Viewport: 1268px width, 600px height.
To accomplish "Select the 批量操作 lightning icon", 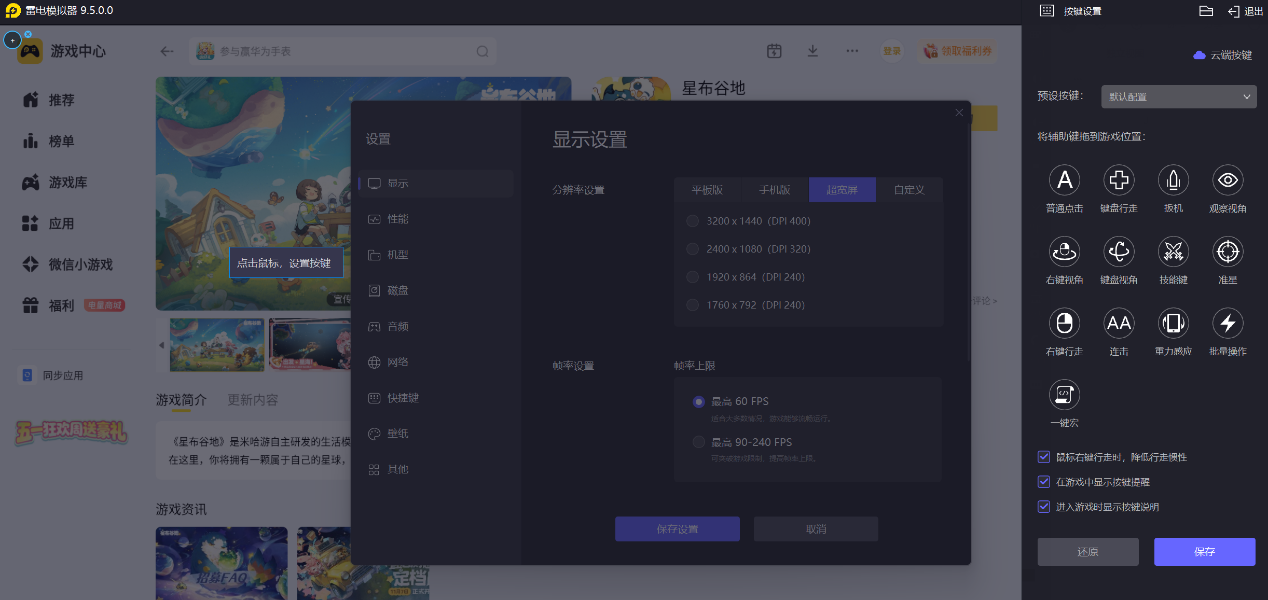I will [1228, 323].
